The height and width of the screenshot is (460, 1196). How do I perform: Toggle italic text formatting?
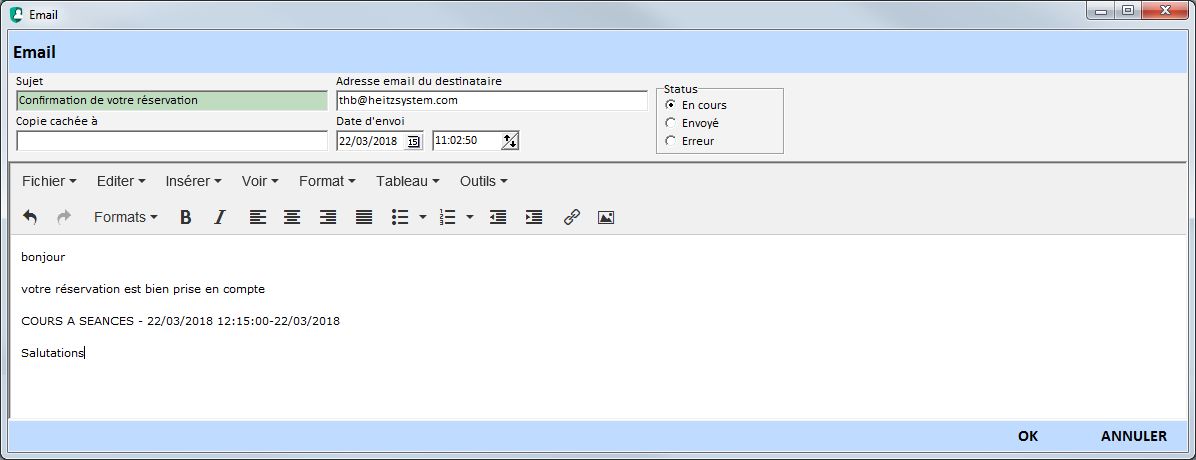click(x=220, y=217)
